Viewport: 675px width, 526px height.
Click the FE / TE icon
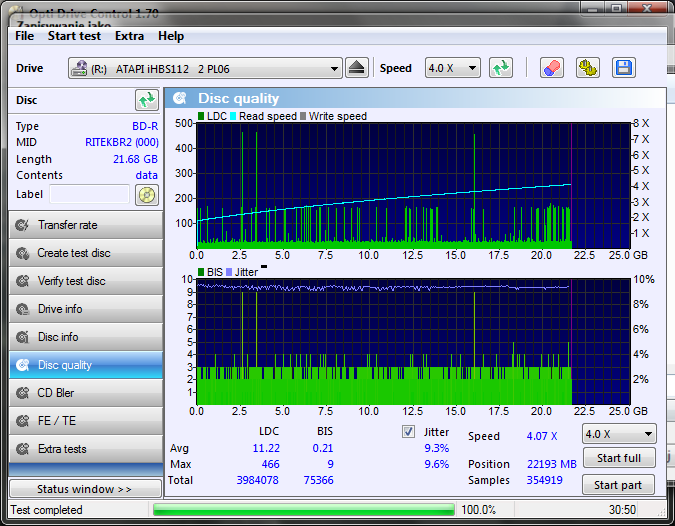pos(22,421)
